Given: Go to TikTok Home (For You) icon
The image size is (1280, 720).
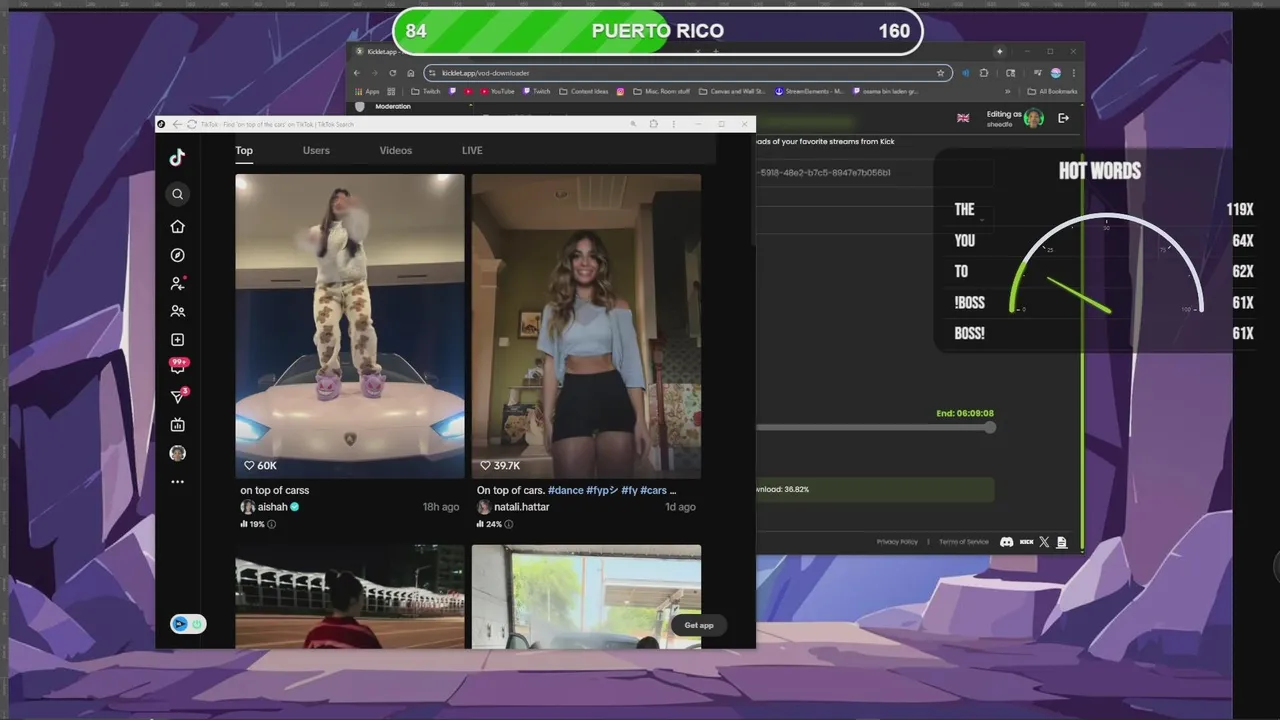Looking at the screenshot, I should [178, 227].
